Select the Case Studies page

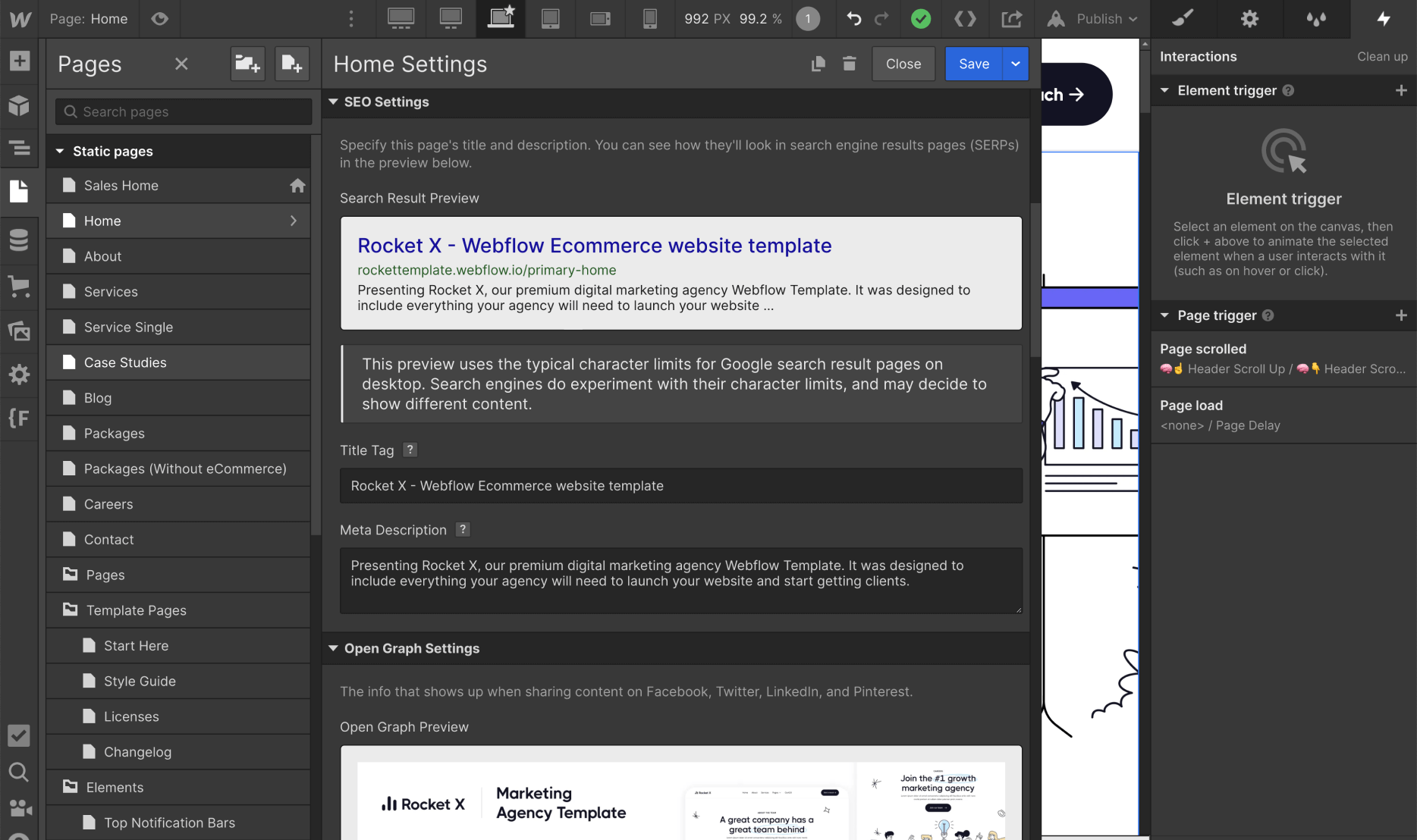point(178,362)
